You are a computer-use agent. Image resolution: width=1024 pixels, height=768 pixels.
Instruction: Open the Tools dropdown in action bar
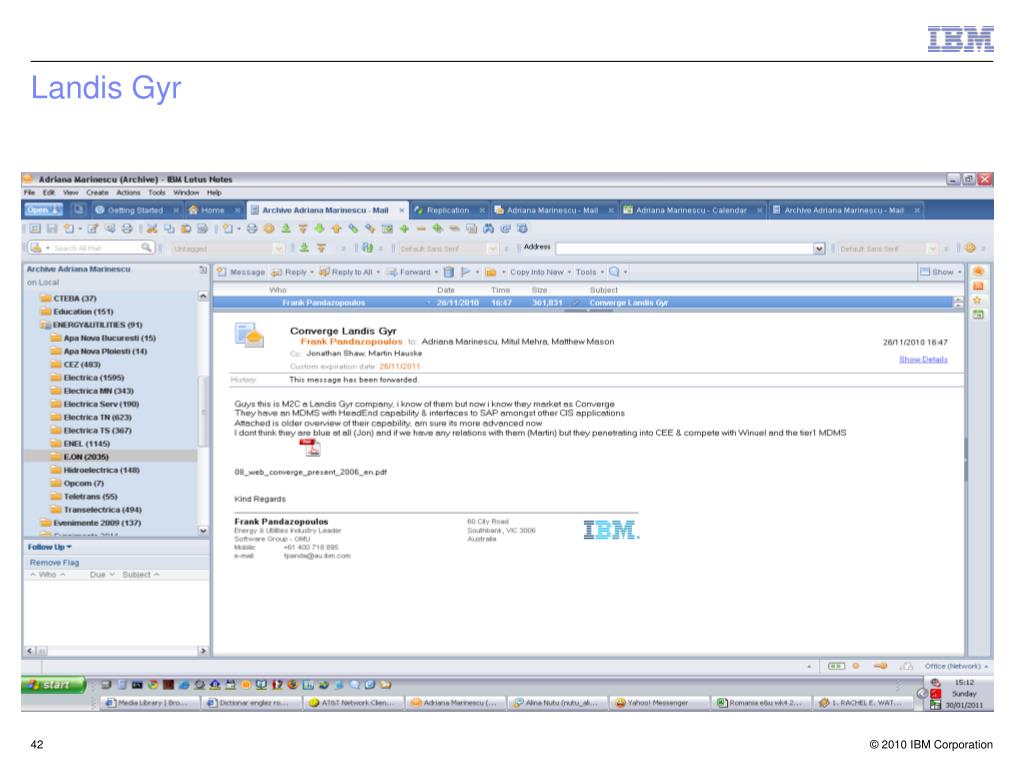coord(601,272)
